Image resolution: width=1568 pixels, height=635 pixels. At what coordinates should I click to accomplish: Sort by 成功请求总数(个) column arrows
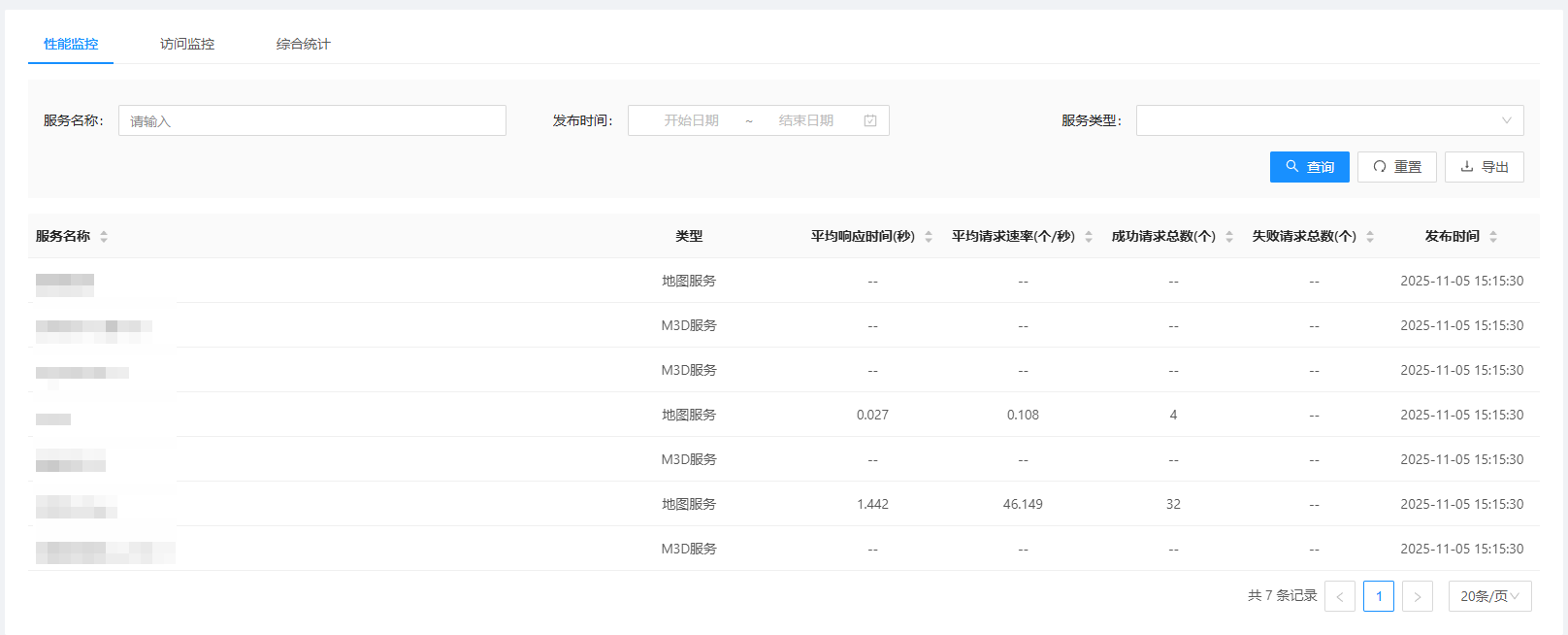tap(1229, 237)
